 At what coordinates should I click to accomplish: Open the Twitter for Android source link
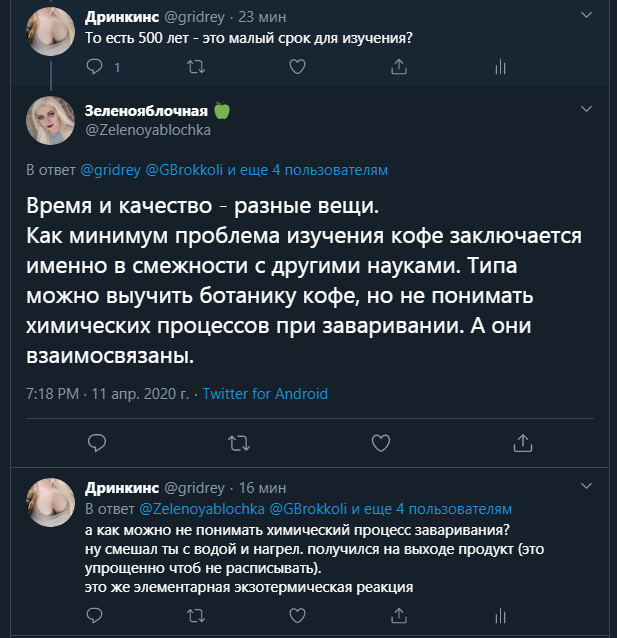click(265, 394)
